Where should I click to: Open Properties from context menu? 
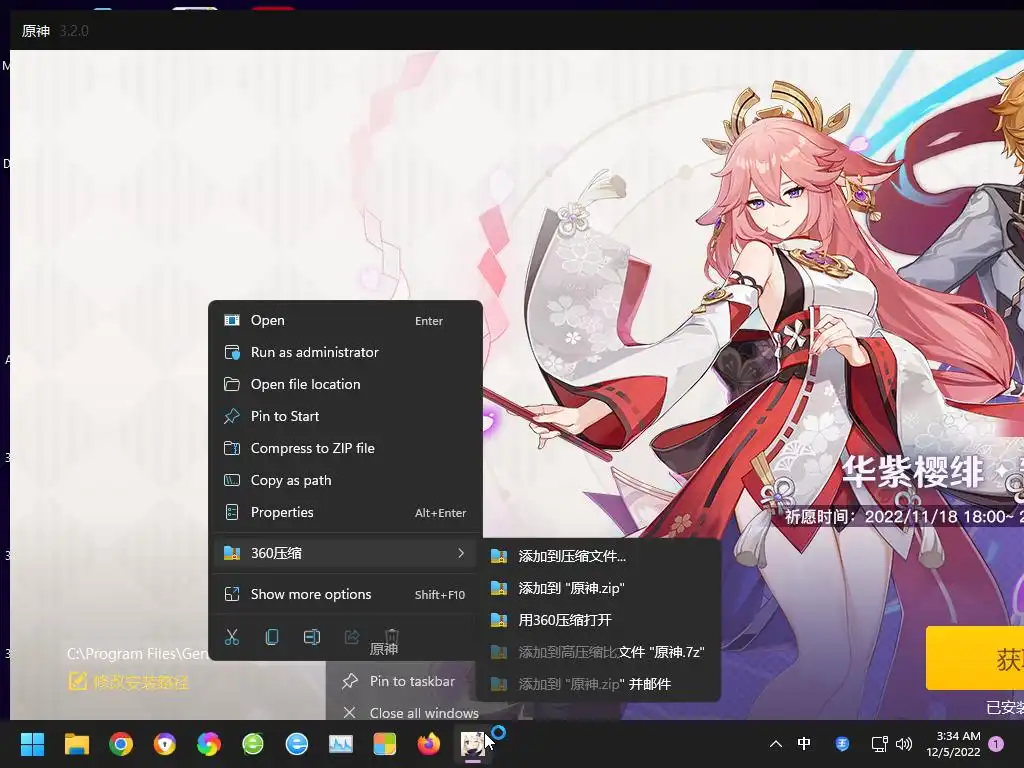tap(345, 512)
